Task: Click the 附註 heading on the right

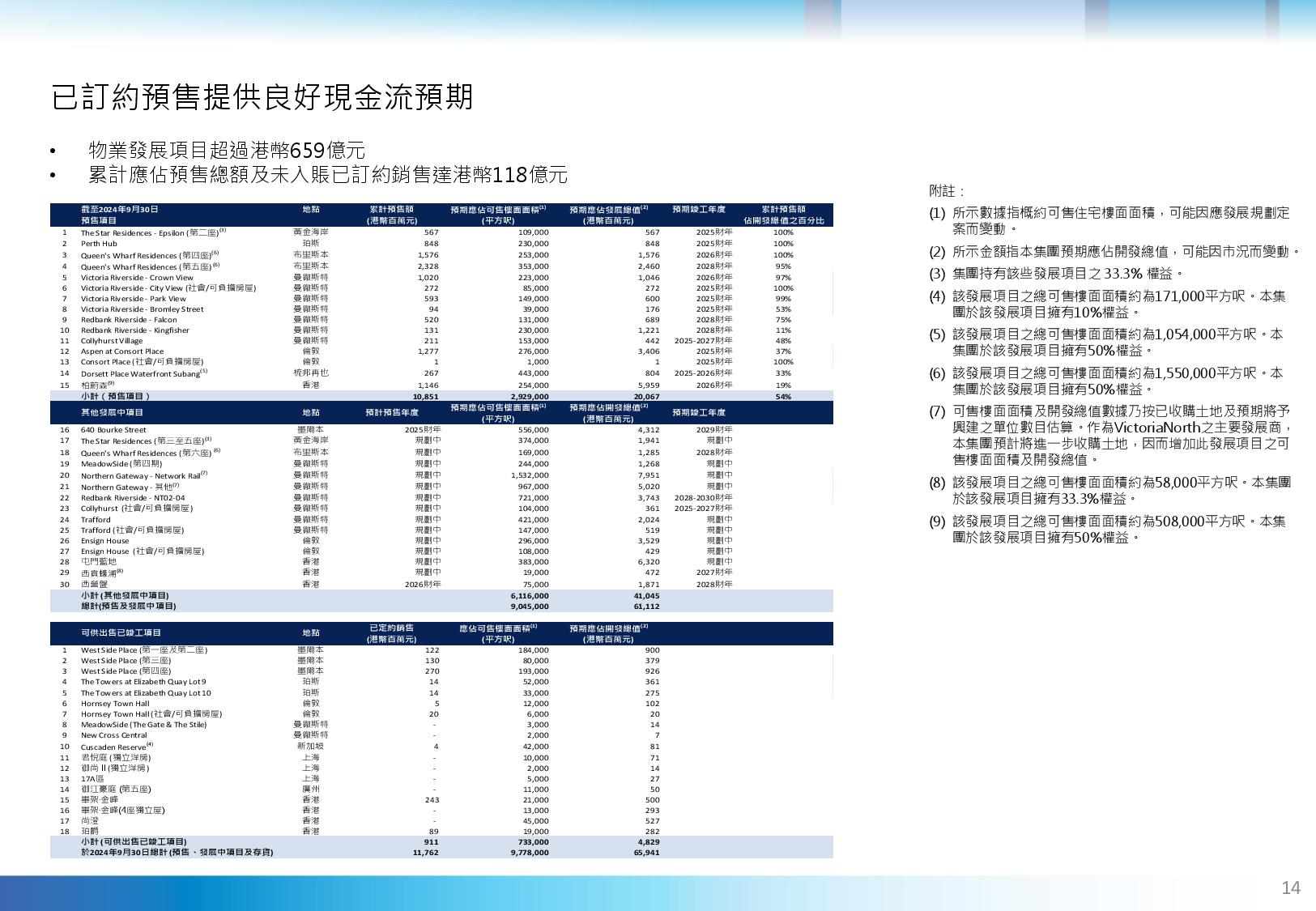Action: pos(946,191)
